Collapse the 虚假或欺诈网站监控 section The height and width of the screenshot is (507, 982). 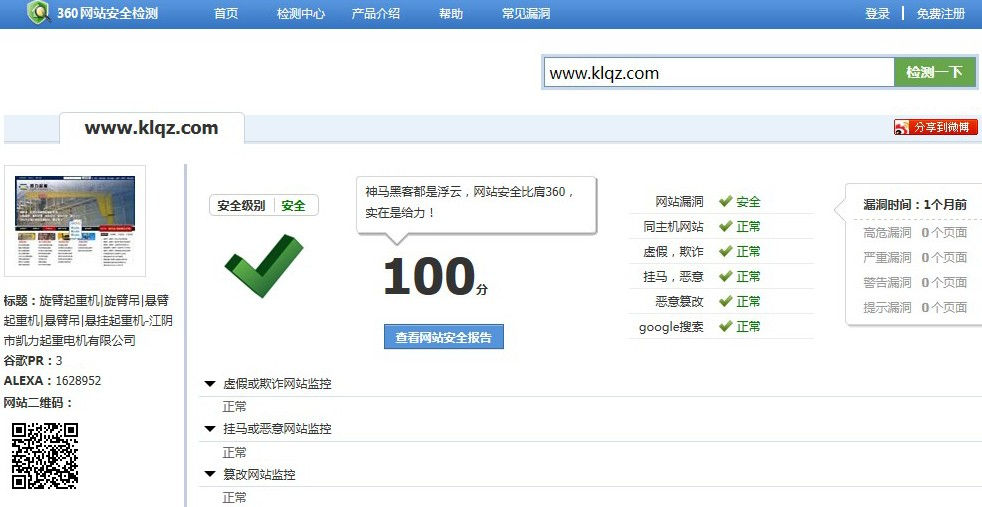tap(210, 383)
